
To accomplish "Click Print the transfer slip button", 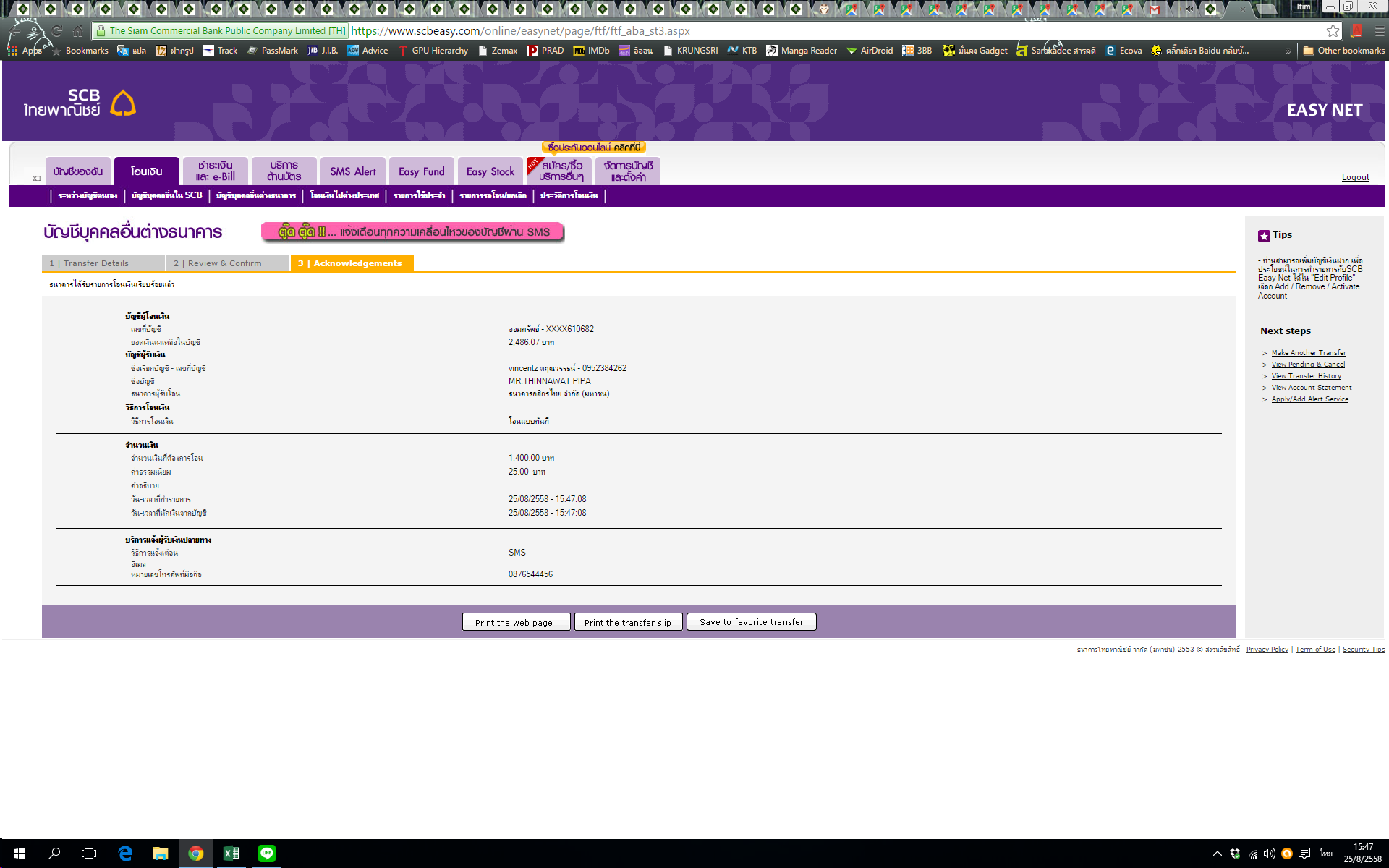I will 627,622.
